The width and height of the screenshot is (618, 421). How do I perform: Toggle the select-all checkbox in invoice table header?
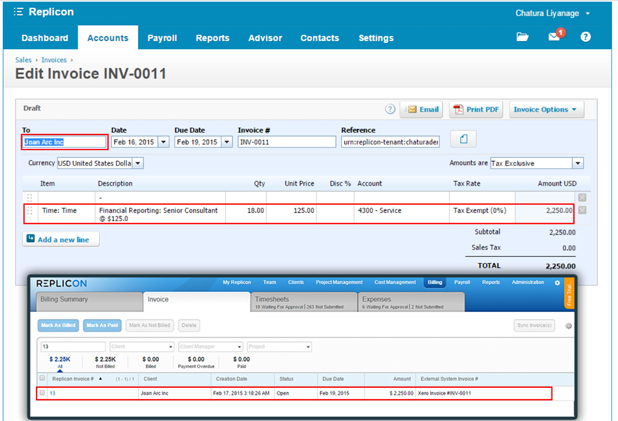click(42, 378)
